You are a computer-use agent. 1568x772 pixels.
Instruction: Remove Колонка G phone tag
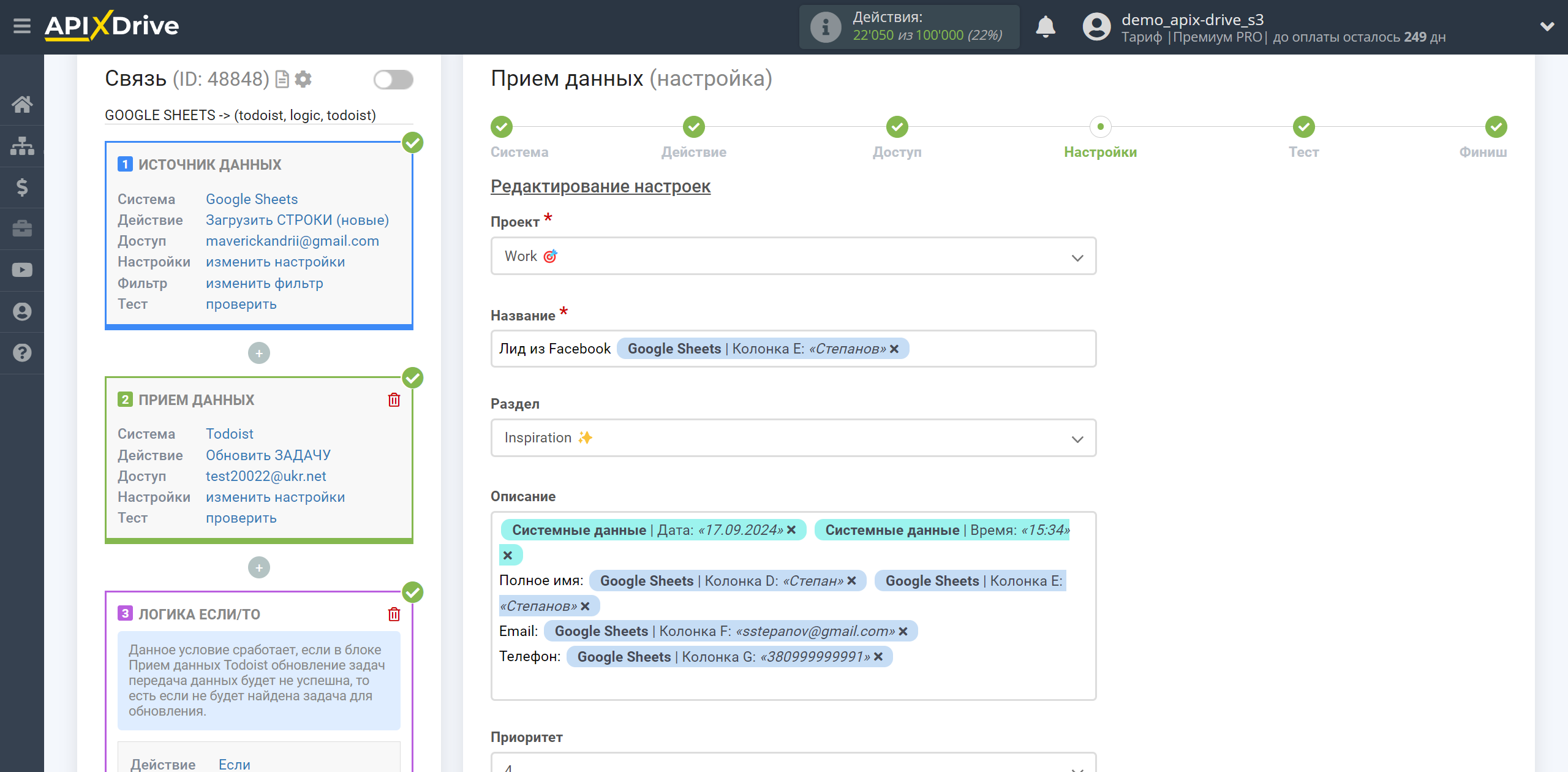point(878,657)
